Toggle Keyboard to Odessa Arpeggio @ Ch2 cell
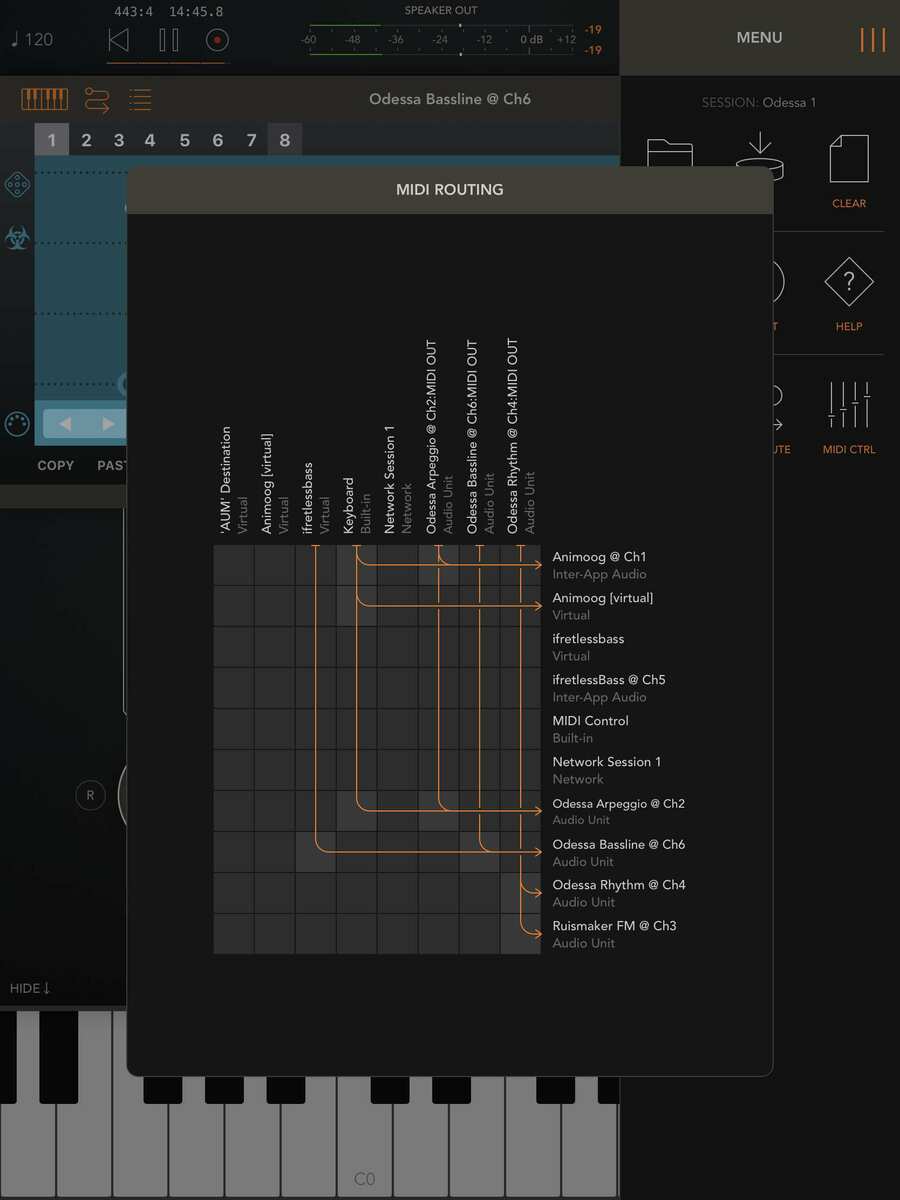 pos(356,811)
